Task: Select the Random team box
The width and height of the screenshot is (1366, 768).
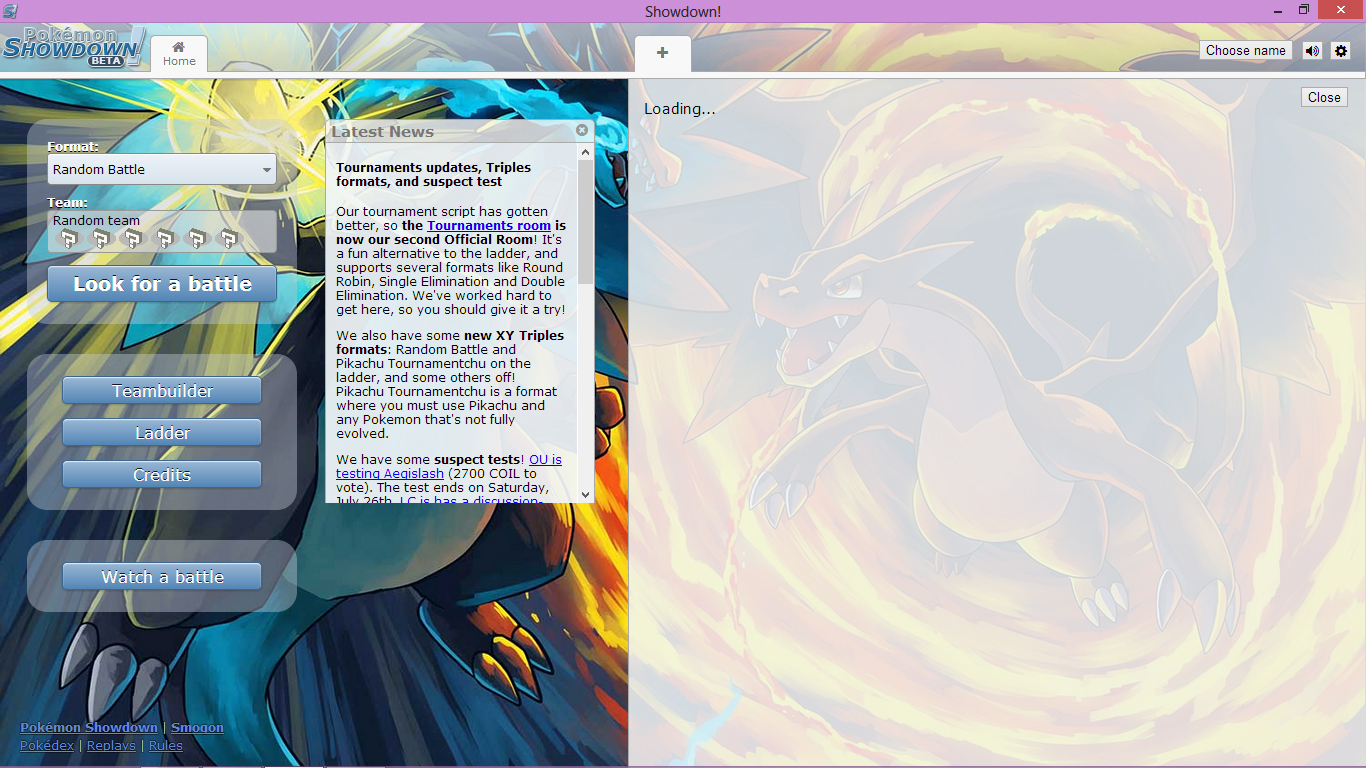Action: [x=162, y=231]
